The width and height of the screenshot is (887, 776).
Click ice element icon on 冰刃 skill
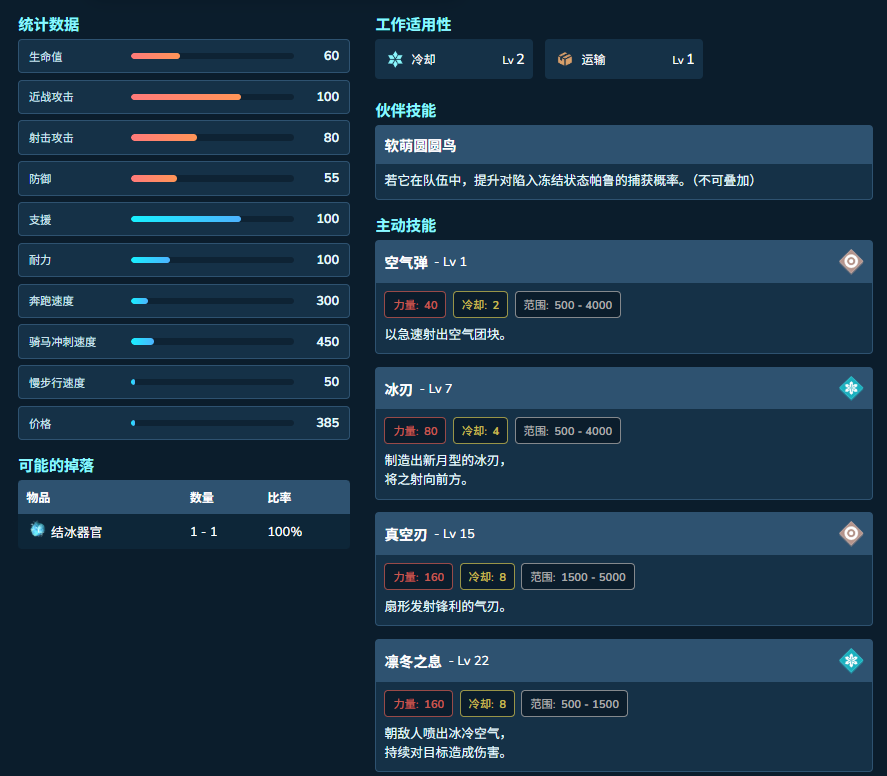pos(851,388)
